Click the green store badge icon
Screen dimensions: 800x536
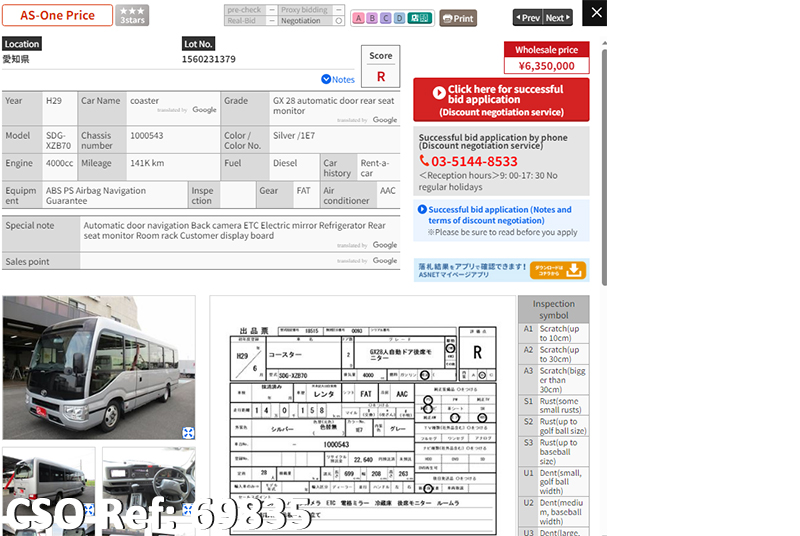click(419, 18)
